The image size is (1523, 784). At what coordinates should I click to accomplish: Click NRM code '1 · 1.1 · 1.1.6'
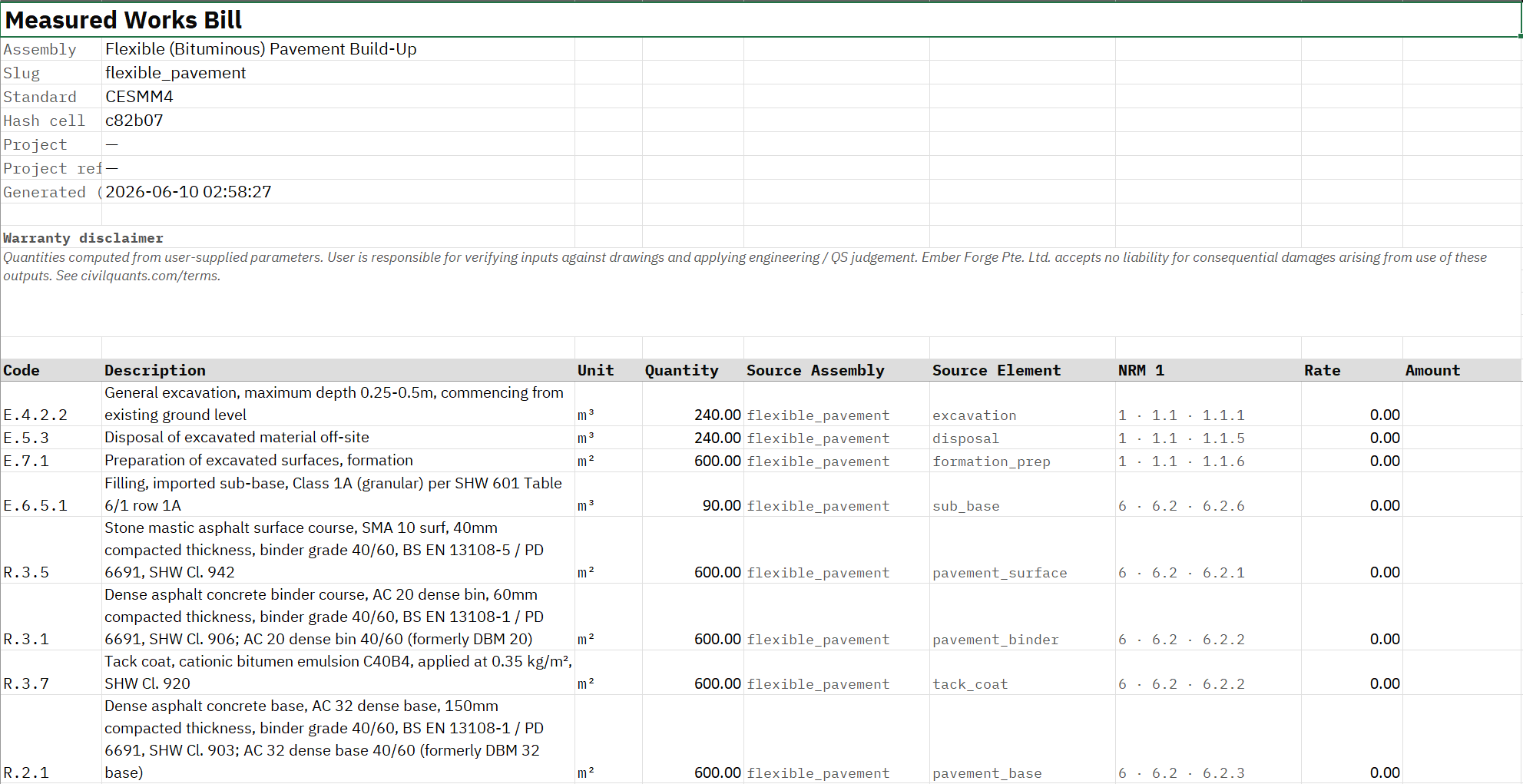click(1208, 461)
